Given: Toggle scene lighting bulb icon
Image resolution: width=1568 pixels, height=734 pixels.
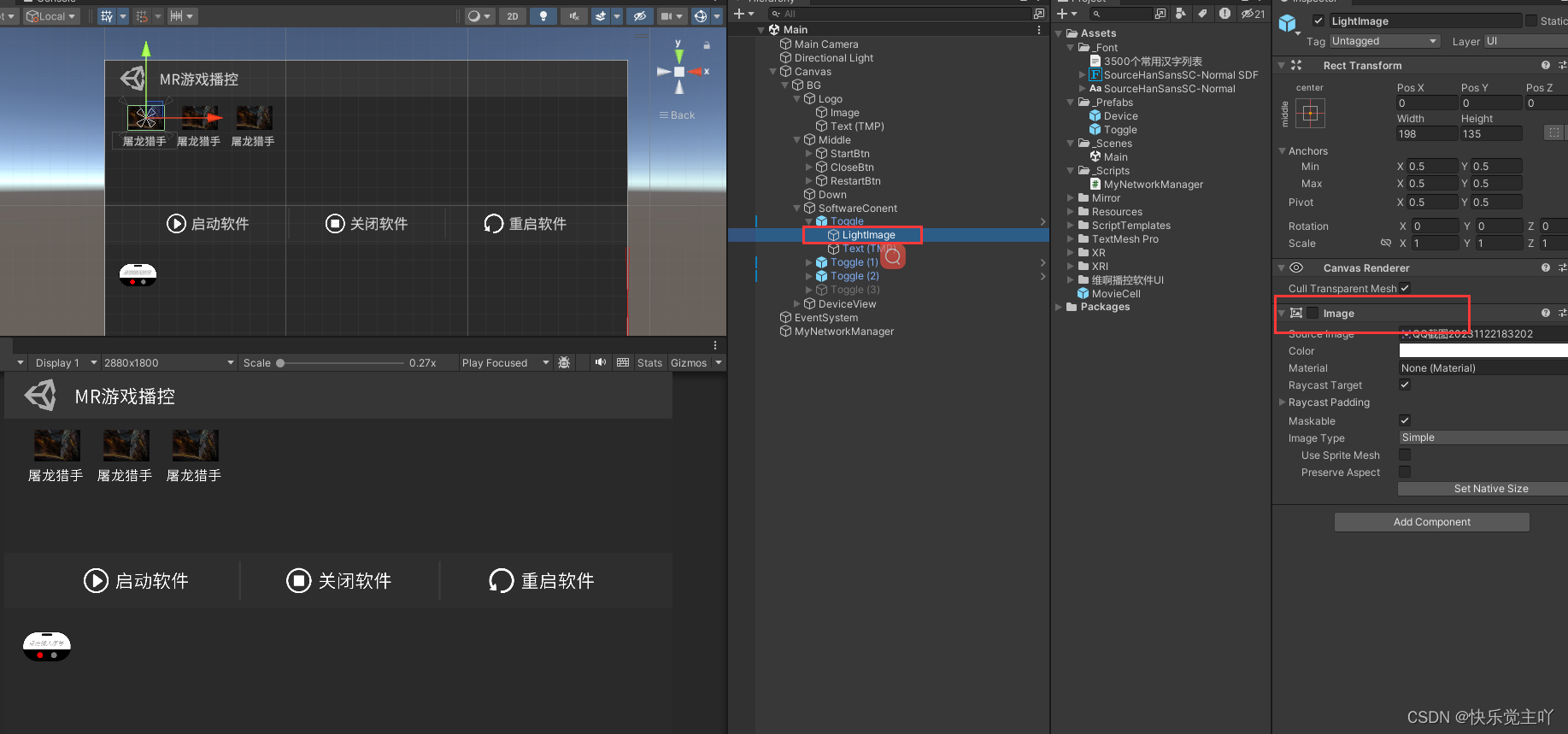Looking at the screenshot, I should [543, 16].
